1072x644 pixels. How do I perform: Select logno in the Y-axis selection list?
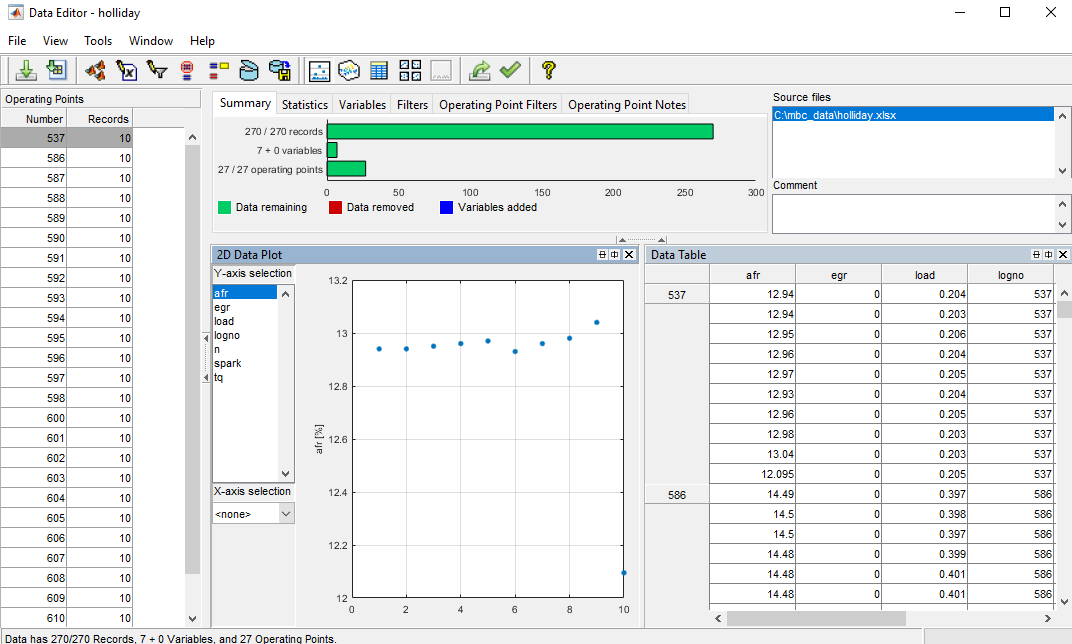225,334
